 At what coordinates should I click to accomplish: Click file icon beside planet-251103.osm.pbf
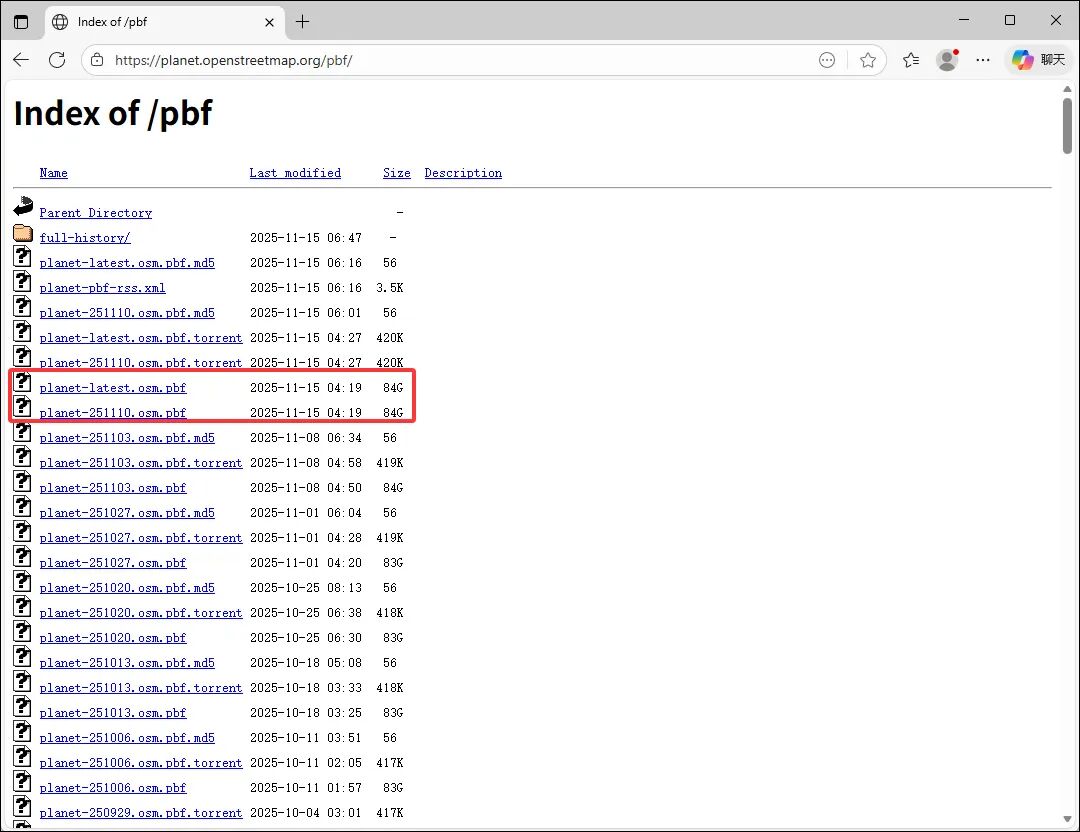point(23,481)
